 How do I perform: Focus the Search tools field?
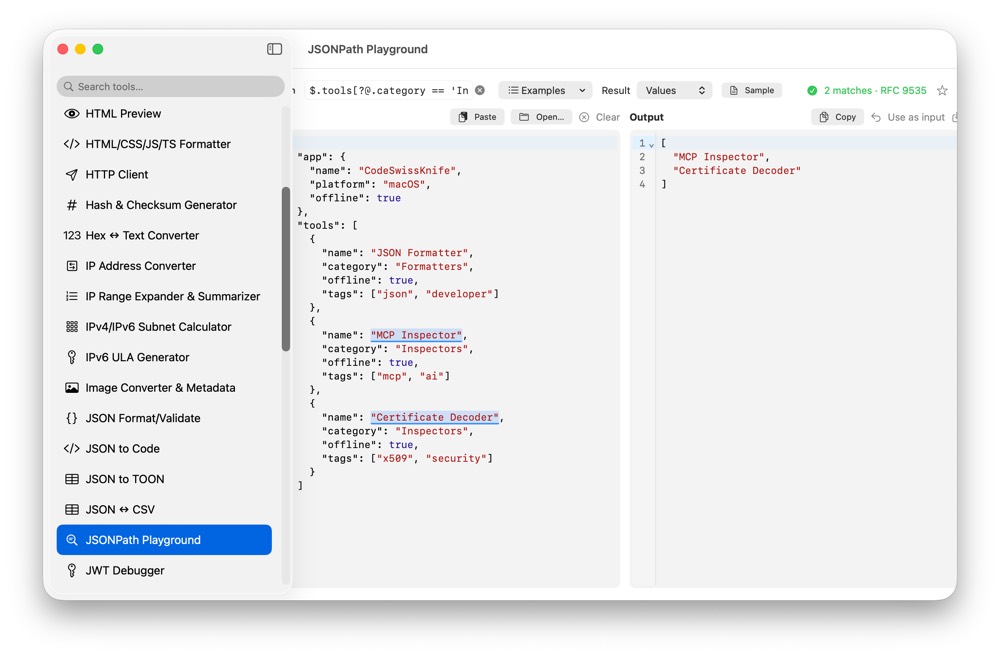point(170,87)
